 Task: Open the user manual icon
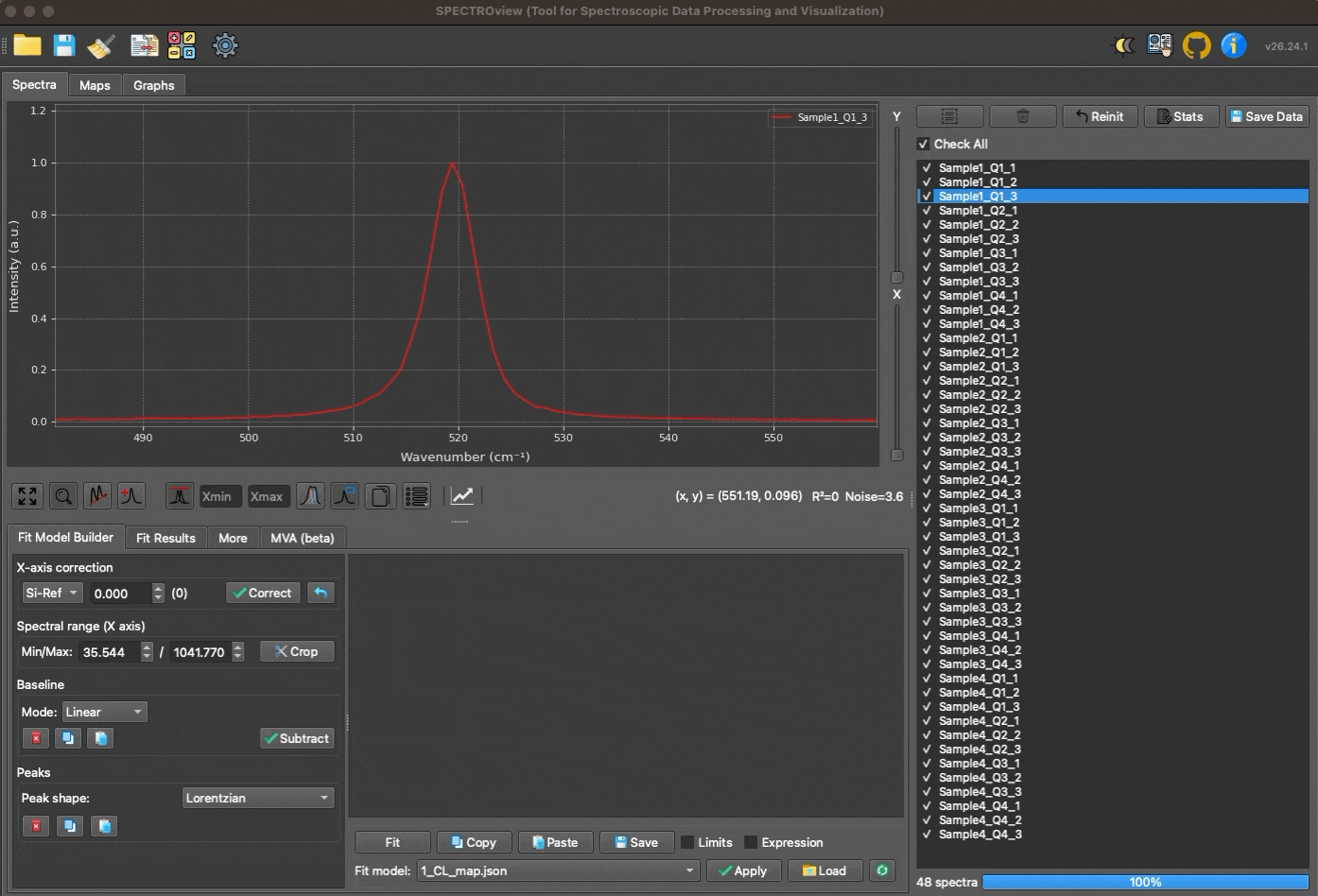[x=1159, y=45]
